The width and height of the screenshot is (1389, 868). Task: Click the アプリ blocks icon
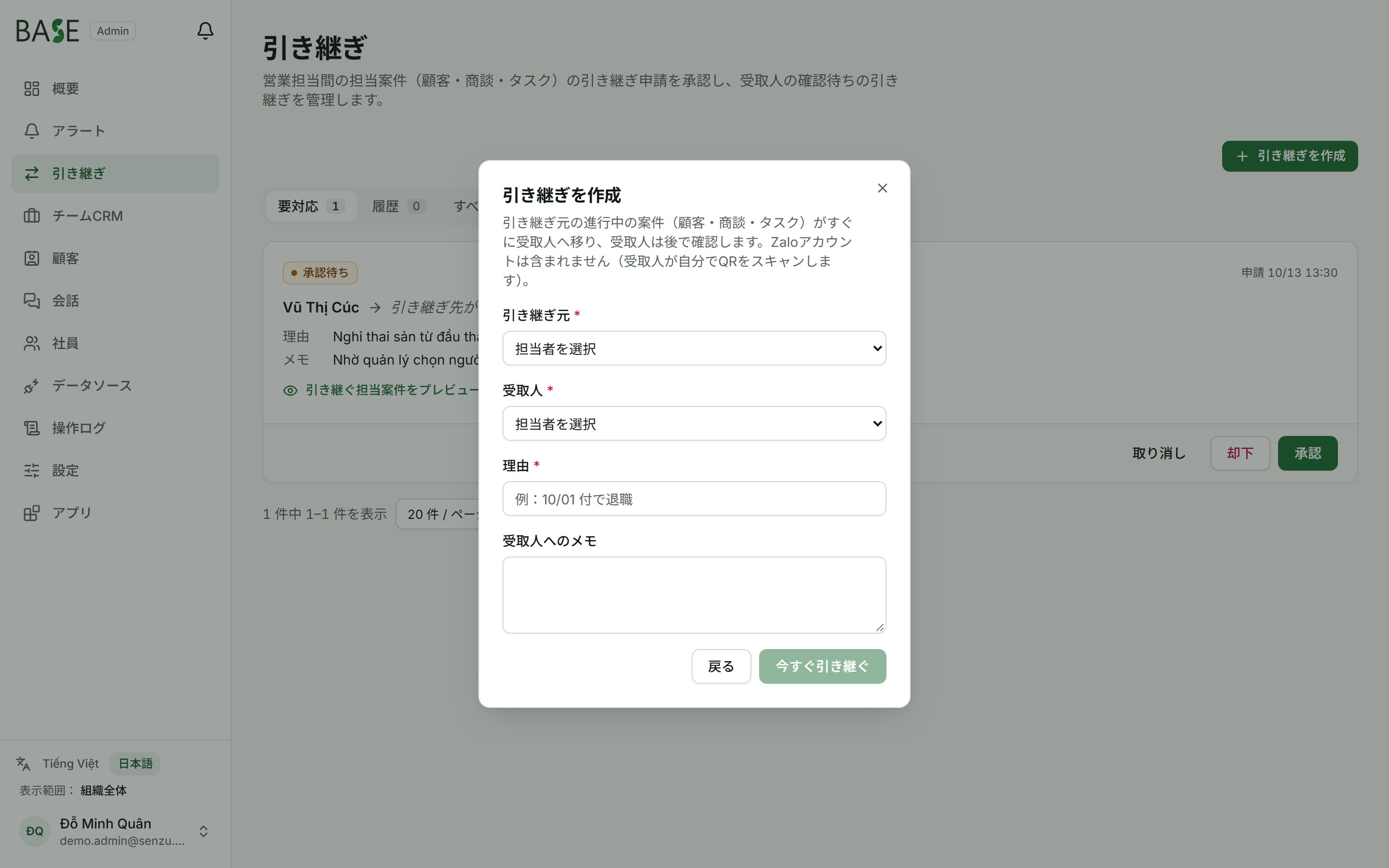point(31,513)
